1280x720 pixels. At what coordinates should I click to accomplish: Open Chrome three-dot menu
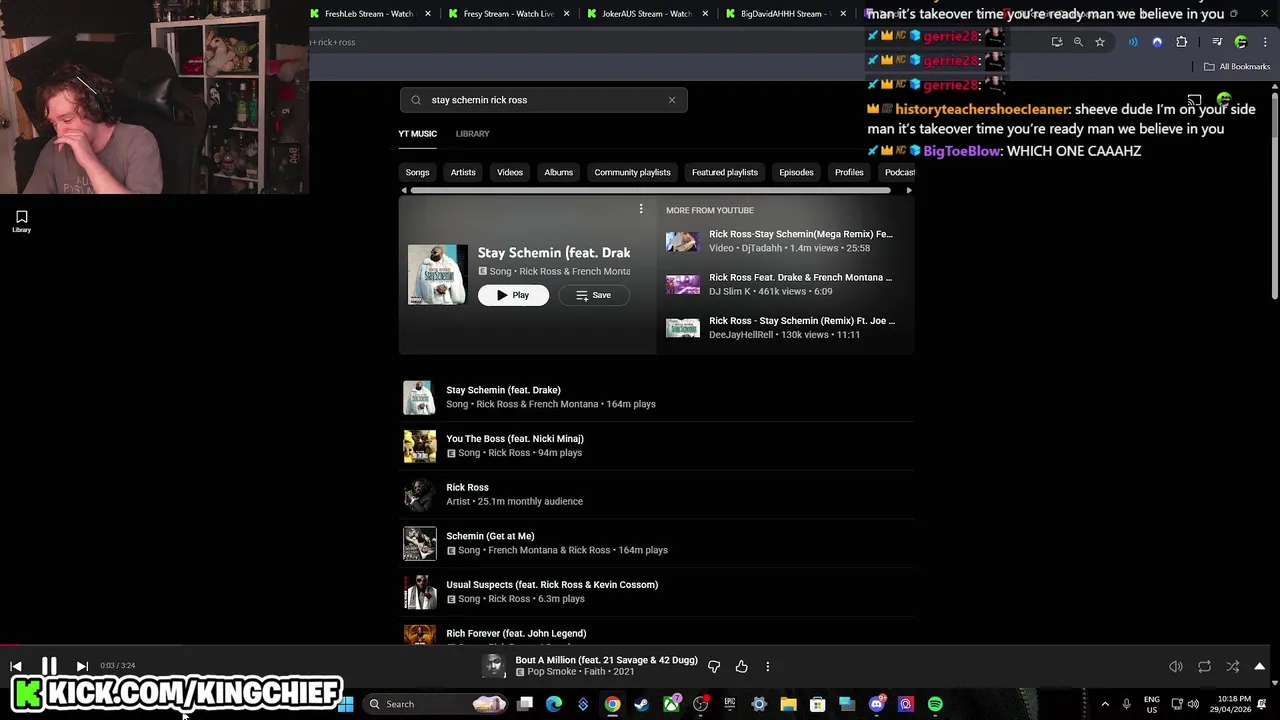tap(1263, 42)
